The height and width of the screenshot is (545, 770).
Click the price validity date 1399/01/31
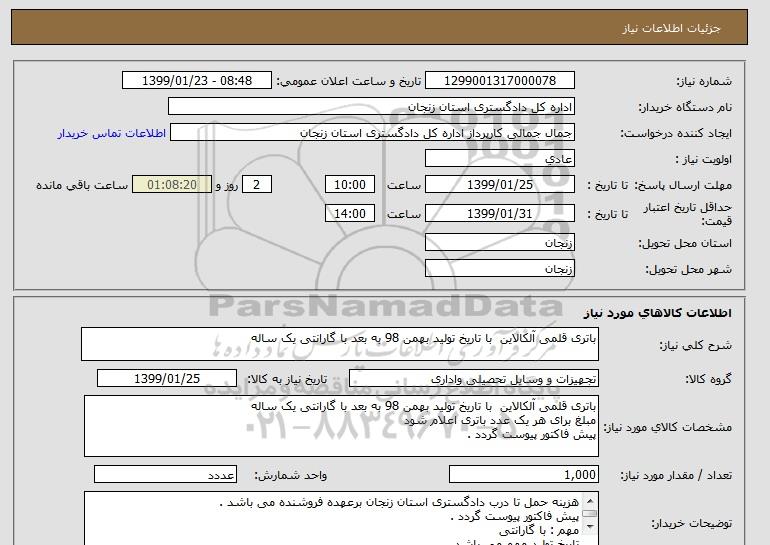(499, 214)
